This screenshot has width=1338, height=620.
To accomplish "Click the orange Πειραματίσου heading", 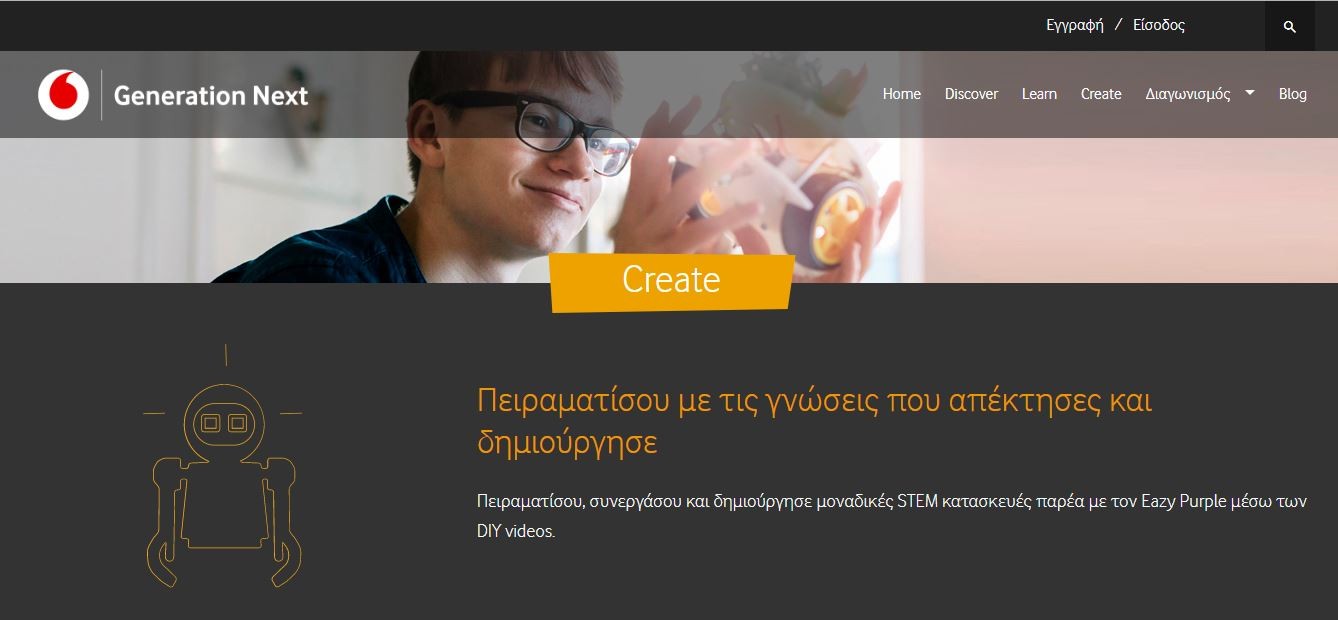I will tap(815, 420).
